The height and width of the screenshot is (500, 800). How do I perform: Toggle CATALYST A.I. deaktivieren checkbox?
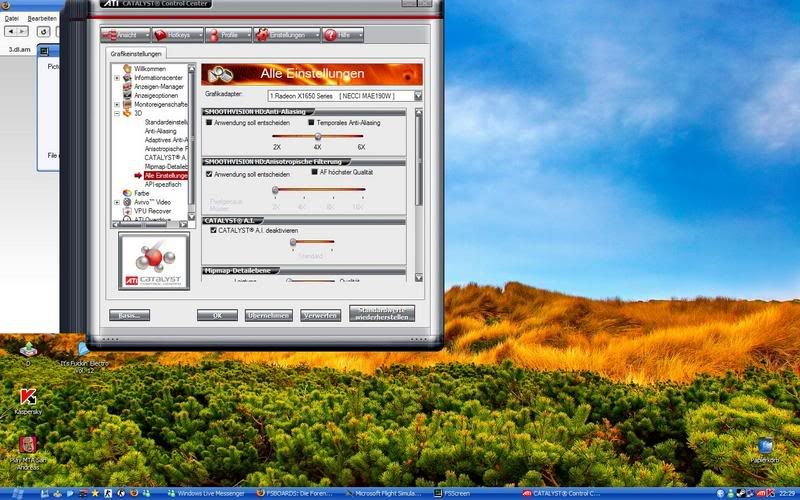click(x=213, y=229)
